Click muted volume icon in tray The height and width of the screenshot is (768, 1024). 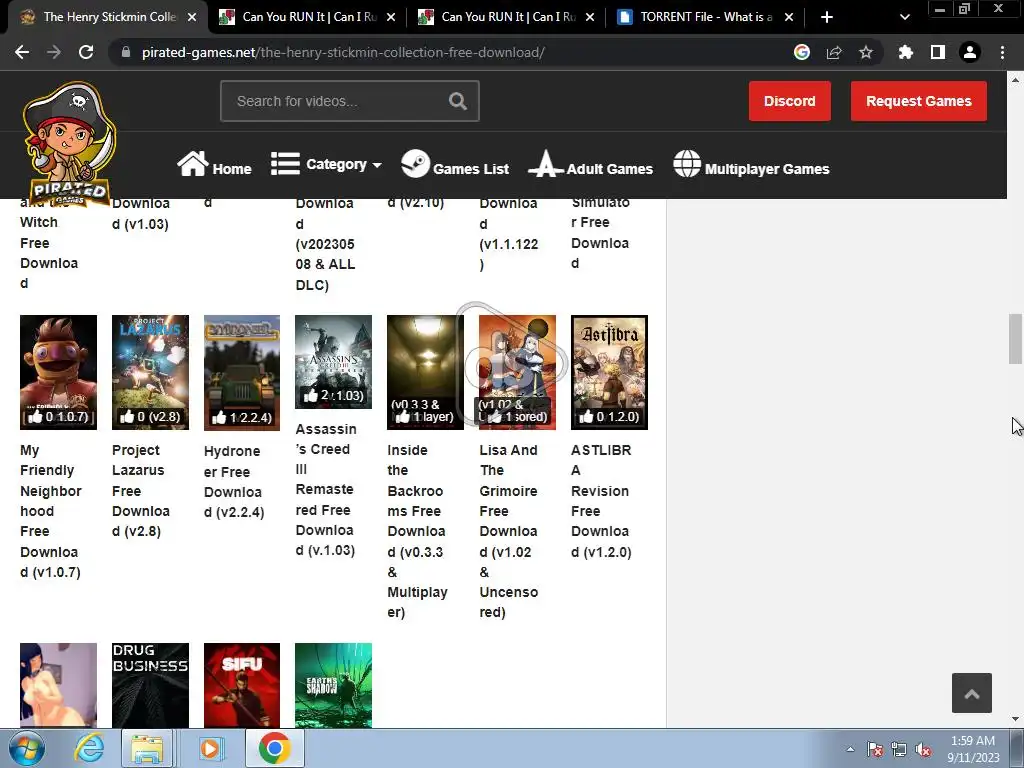point(923,750)
